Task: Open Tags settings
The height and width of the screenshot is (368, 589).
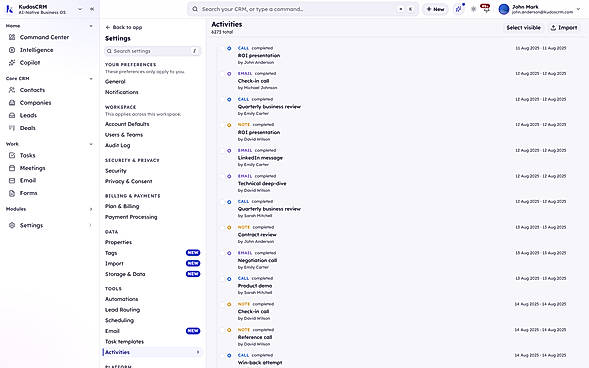Action: pos(111,253)
